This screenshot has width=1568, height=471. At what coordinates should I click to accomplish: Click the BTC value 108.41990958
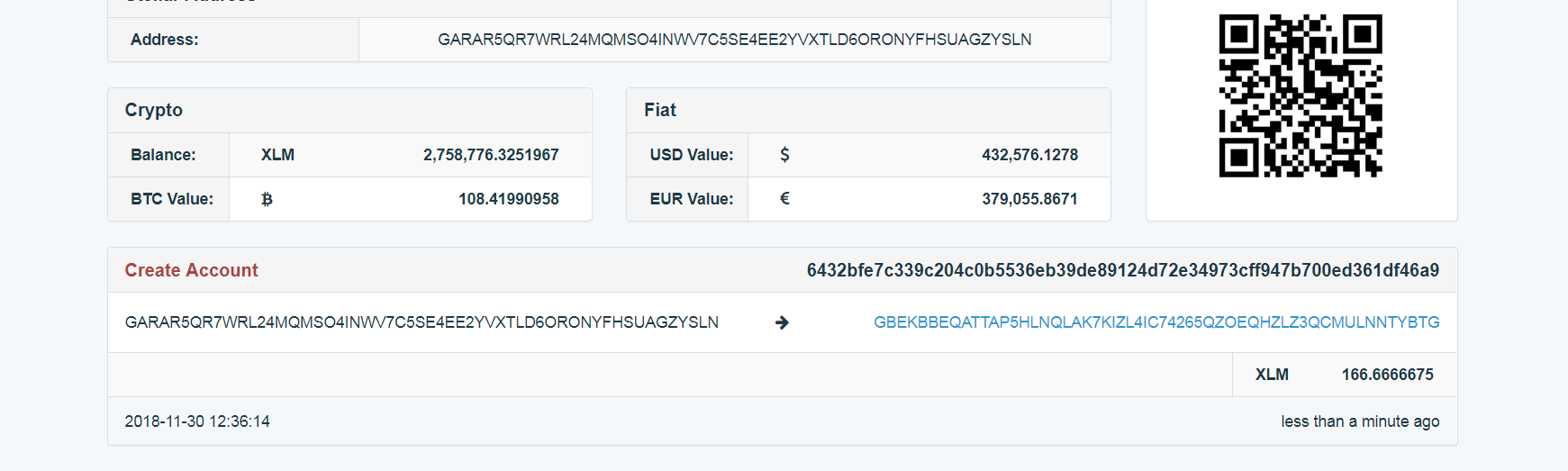(x=508, y=199)
